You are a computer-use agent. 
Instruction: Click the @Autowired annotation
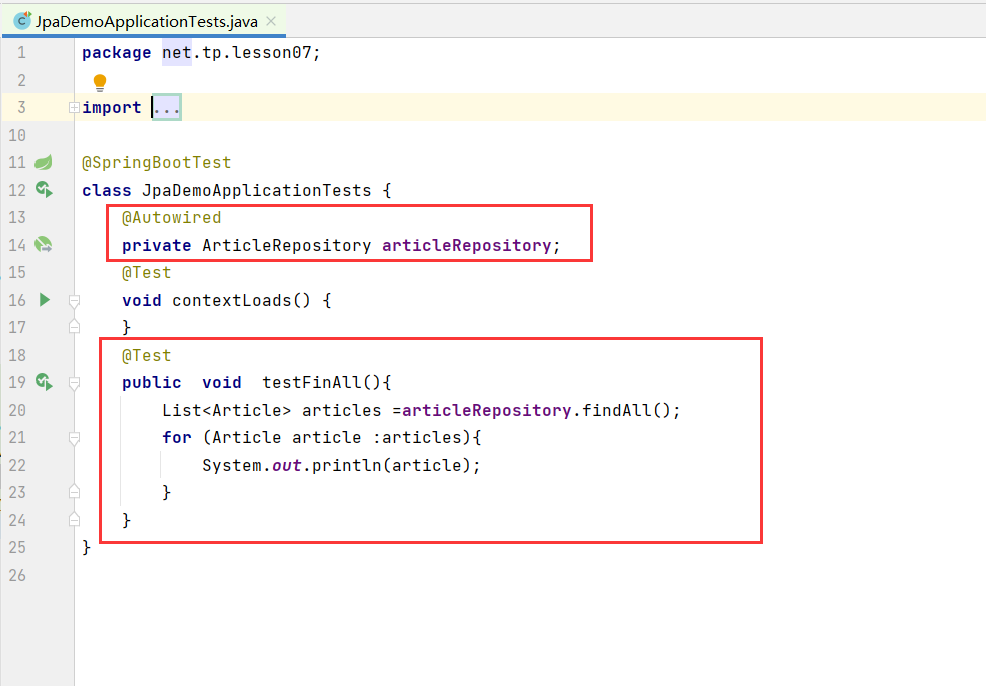tap(172, 218)
